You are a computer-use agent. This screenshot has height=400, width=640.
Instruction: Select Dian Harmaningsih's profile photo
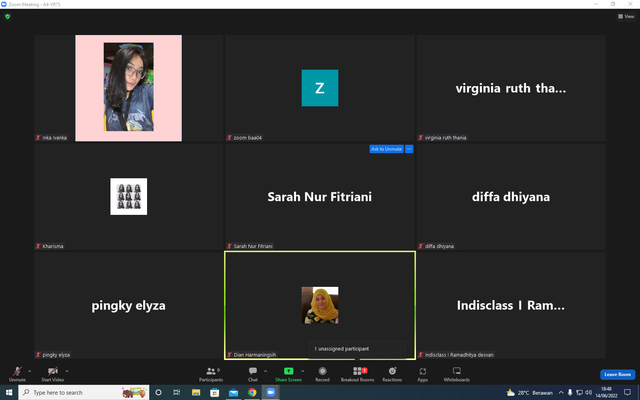pyautogui.click(x=320, y=305)
